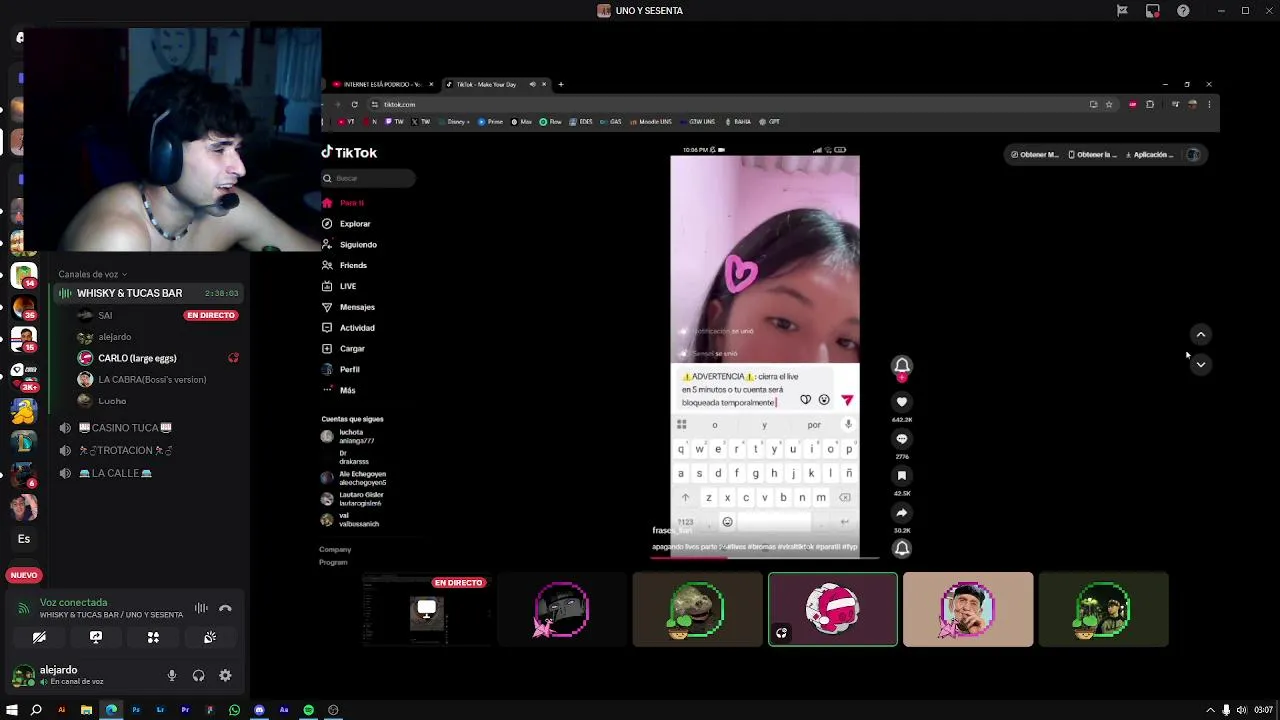Open comments on the TikTok video
This screenshot has height=720, width=1280.
[x=902, y=439]
